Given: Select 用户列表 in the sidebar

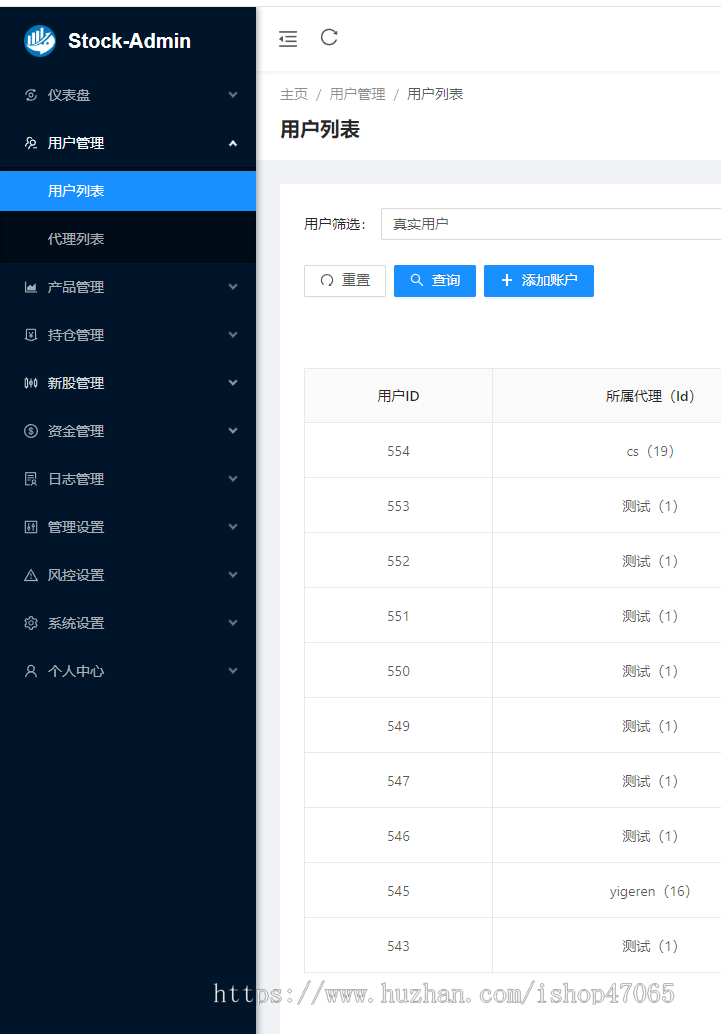Looking at the screenshot, I should (x=128, y=191).
